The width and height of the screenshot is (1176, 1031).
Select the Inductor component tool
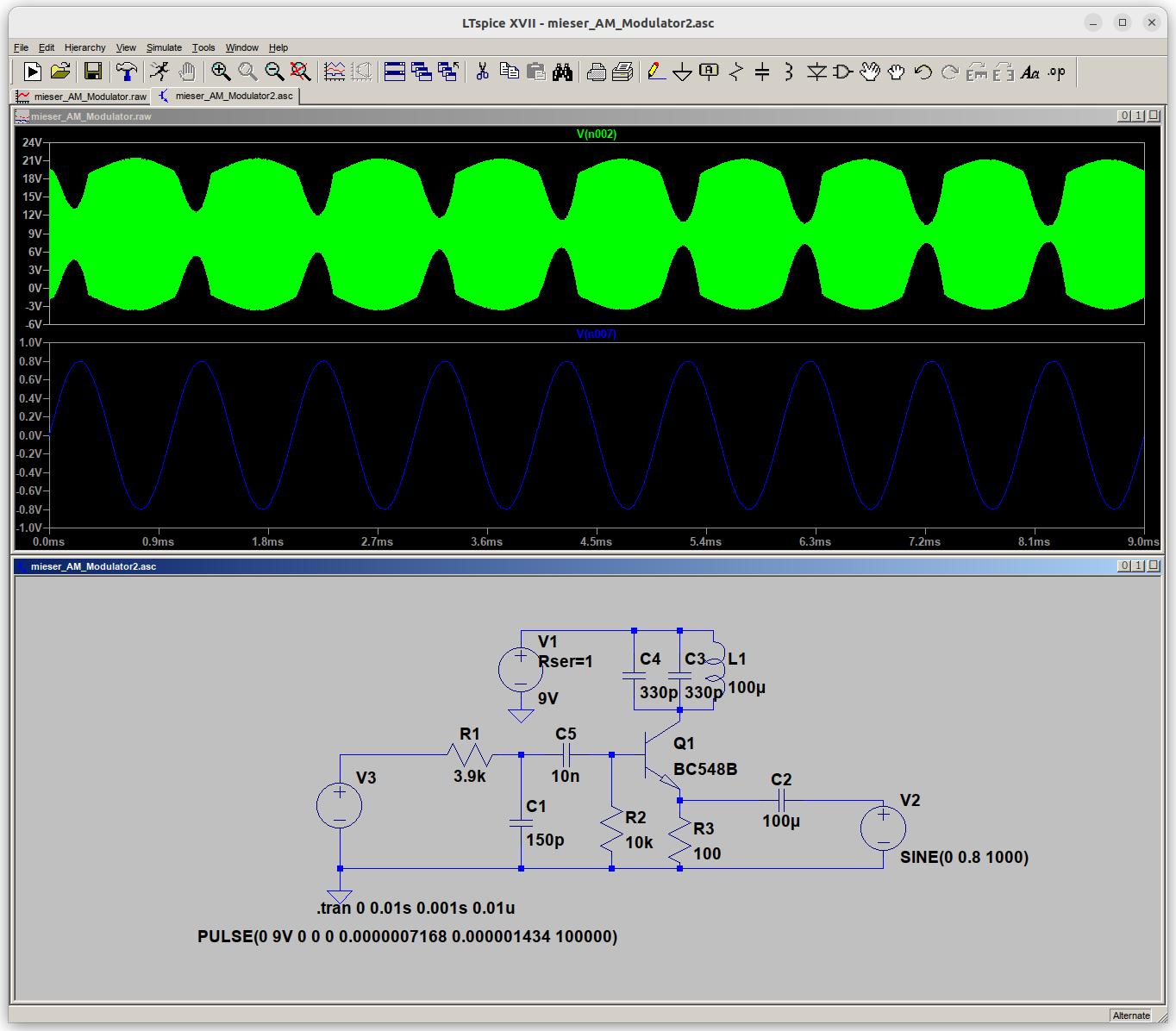[x=788, y=72]
